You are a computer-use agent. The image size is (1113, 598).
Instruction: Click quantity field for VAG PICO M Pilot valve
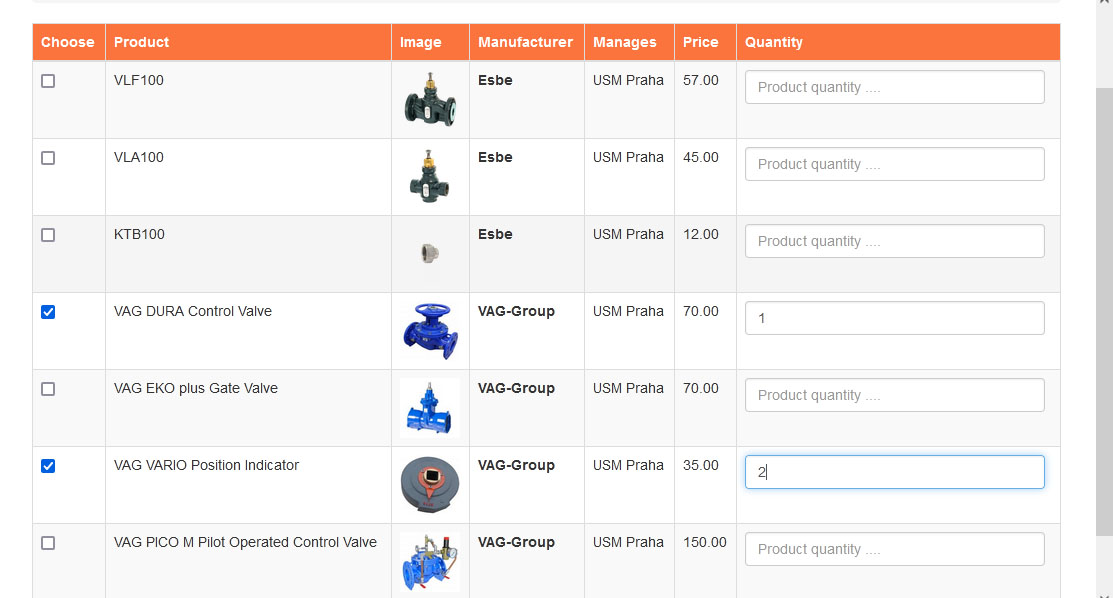[x=894, y=549]
